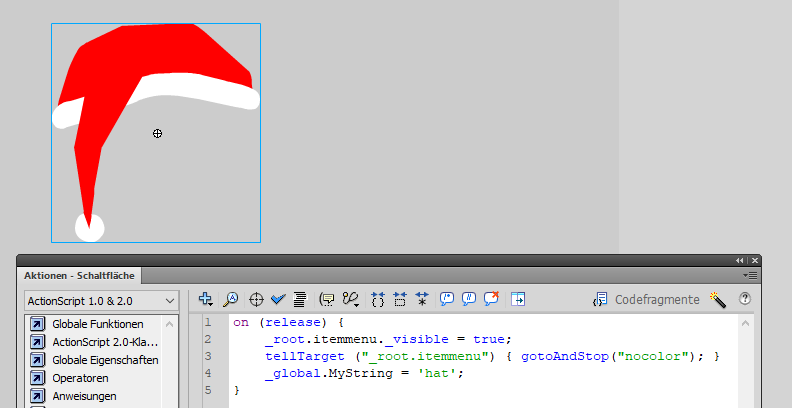This screenshot has height=408, width=792.
Task: Remove comment from selected code
Action: click(491, 299)
